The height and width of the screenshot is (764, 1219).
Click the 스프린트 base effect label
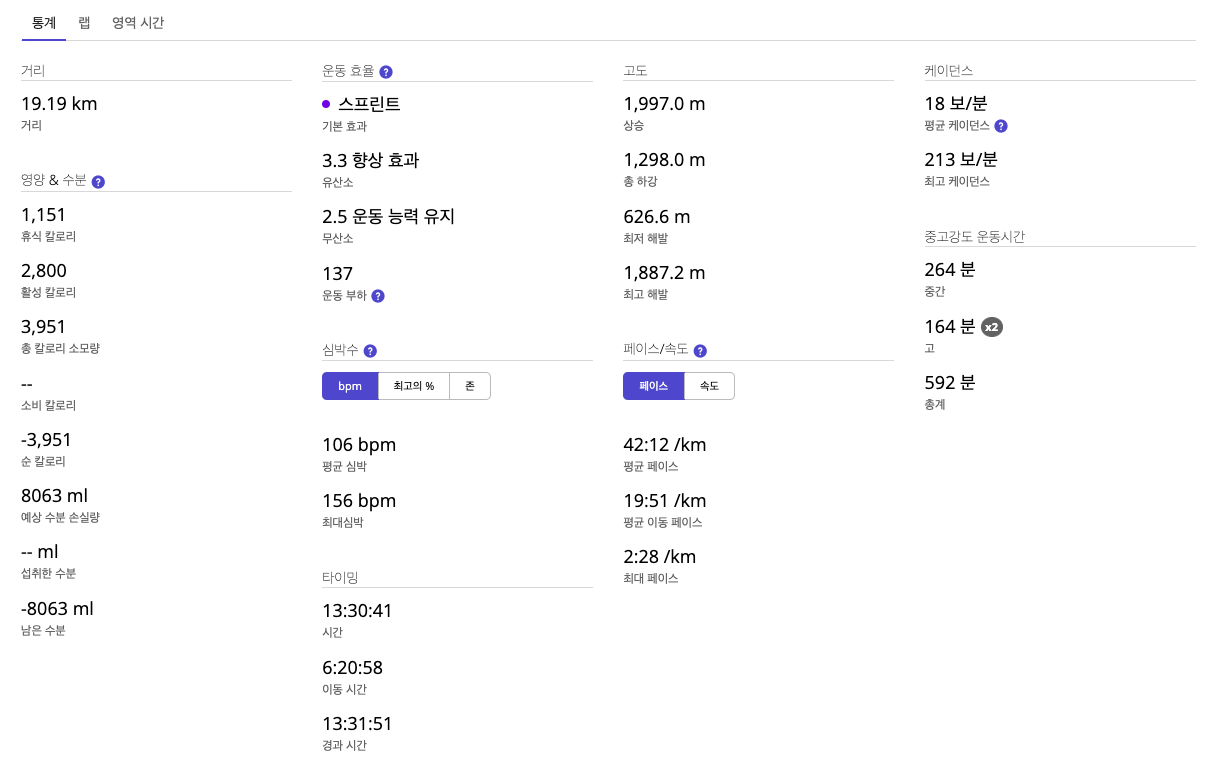click(367, 103)
